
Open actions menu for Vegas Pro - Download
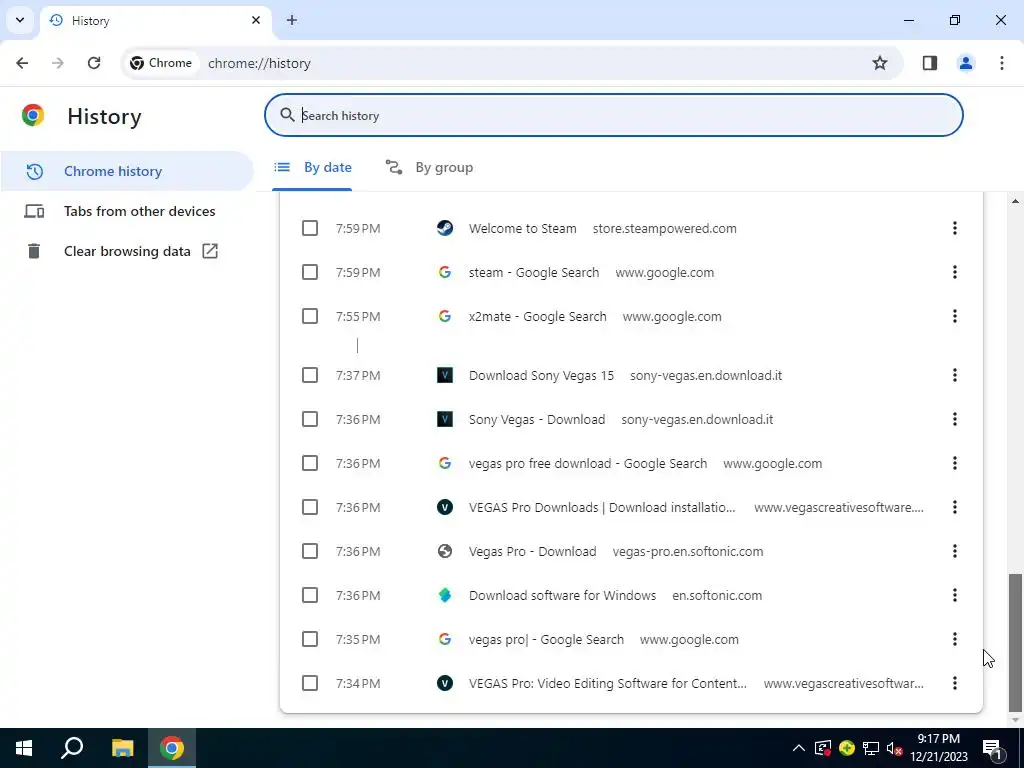[954, 551]
